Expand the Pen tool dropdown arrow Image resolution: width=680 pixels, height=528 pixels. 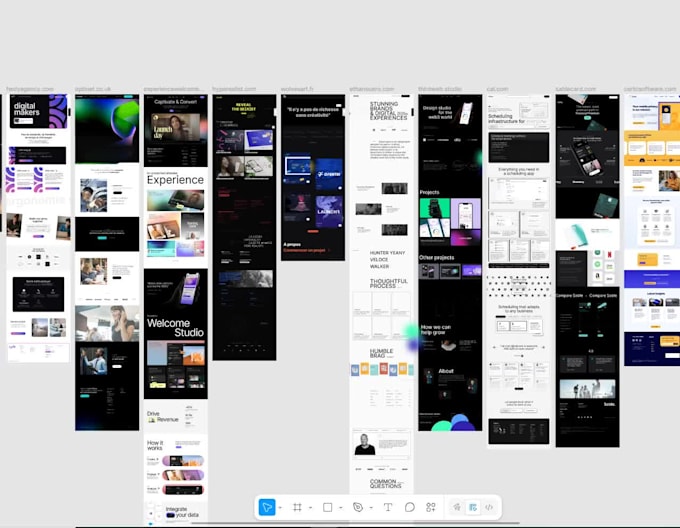(371, 508)
